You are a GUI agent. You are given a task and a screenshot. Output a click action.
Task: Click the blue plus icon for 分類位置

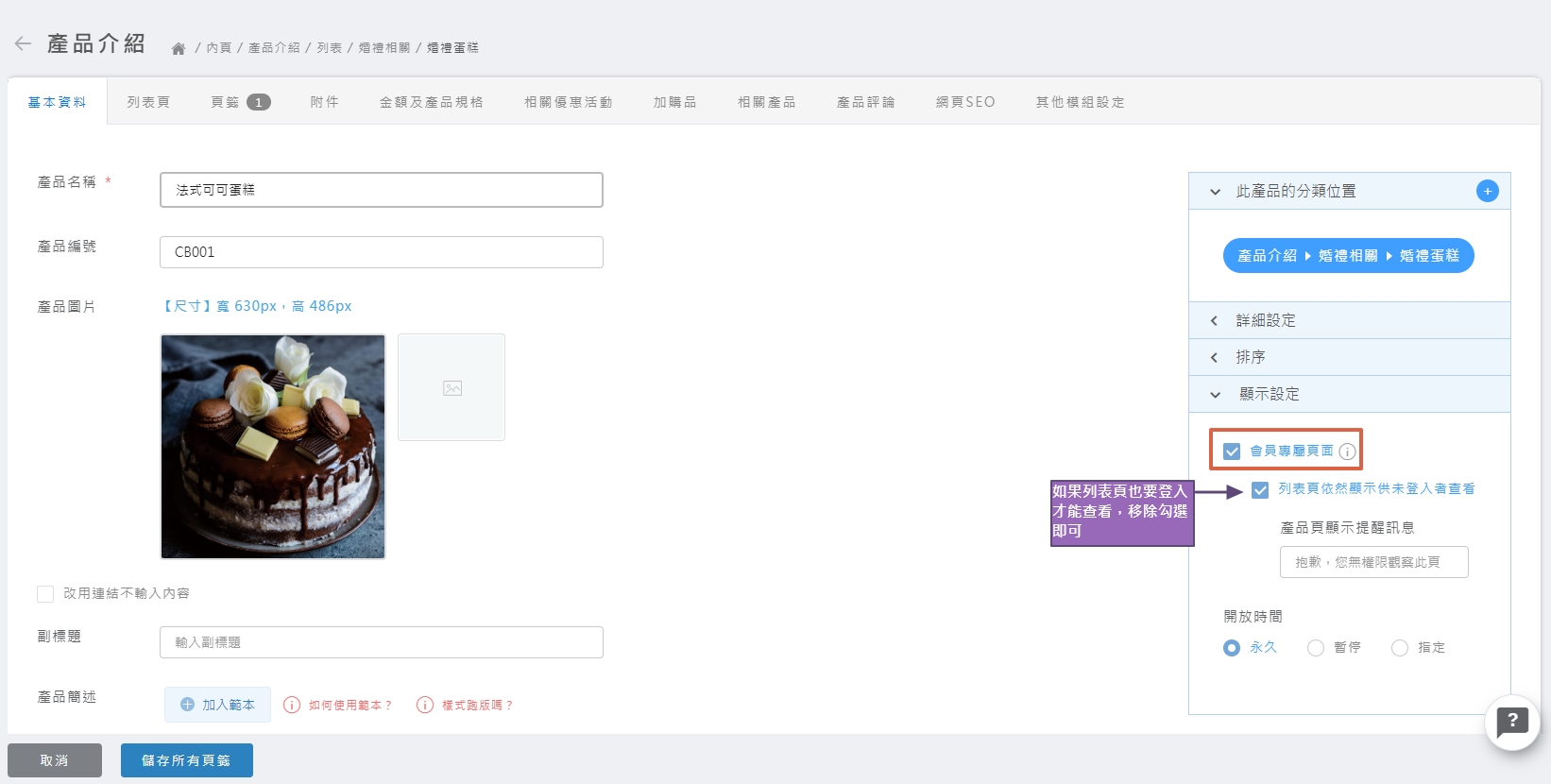[x=1487, y=191]
